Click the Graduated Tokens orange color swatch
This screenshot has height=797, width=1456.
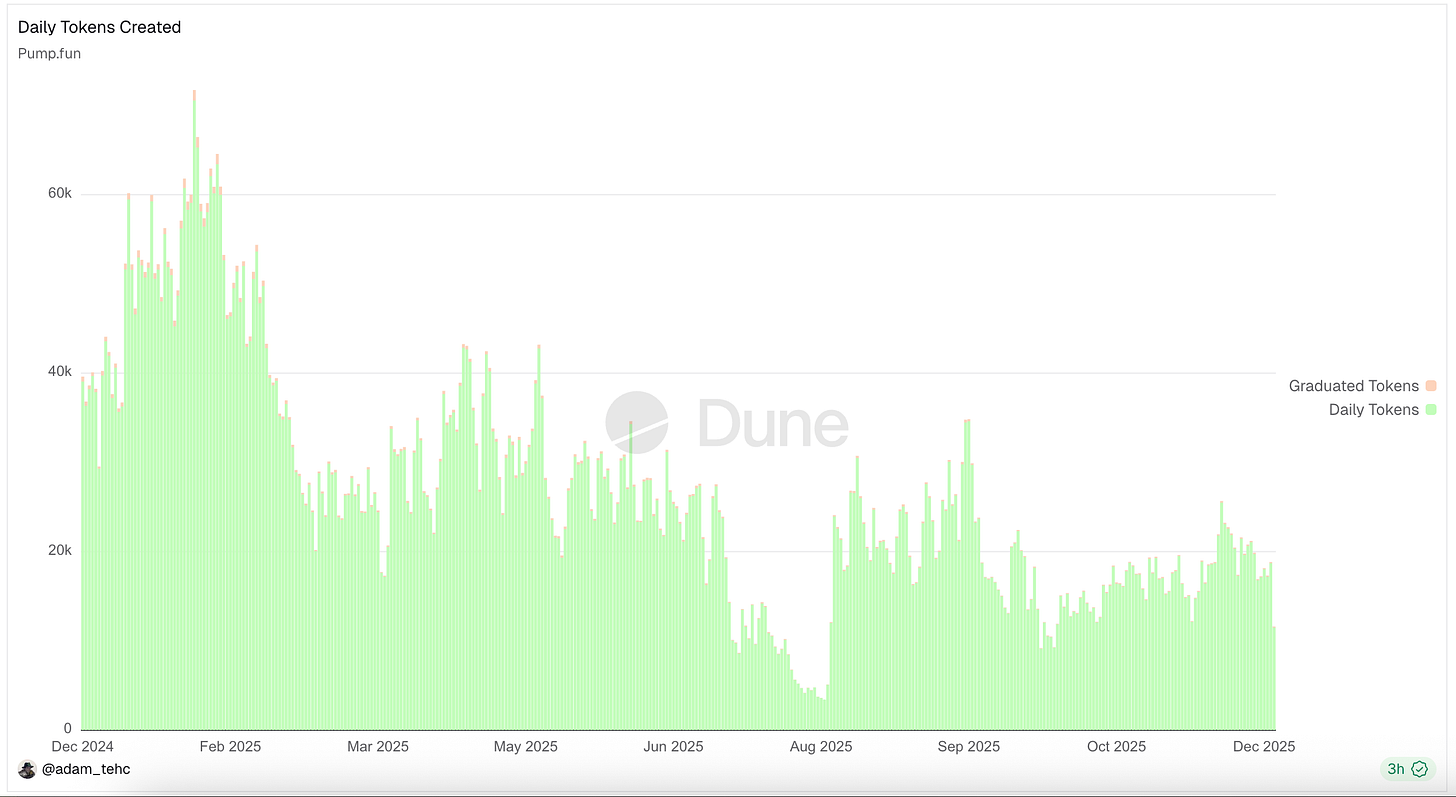coord(1431,386)
